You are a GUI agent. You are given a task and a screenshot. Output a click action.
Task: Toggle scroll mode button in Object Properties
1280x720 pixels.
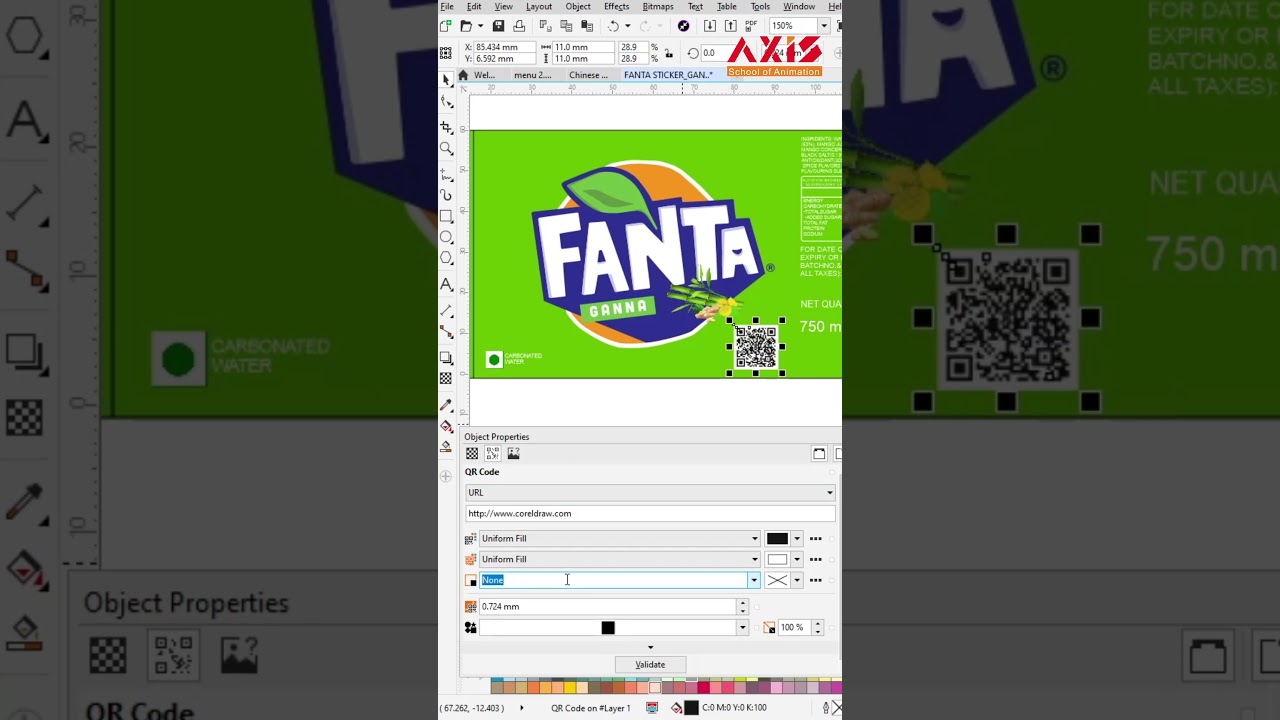coord(819,453)
